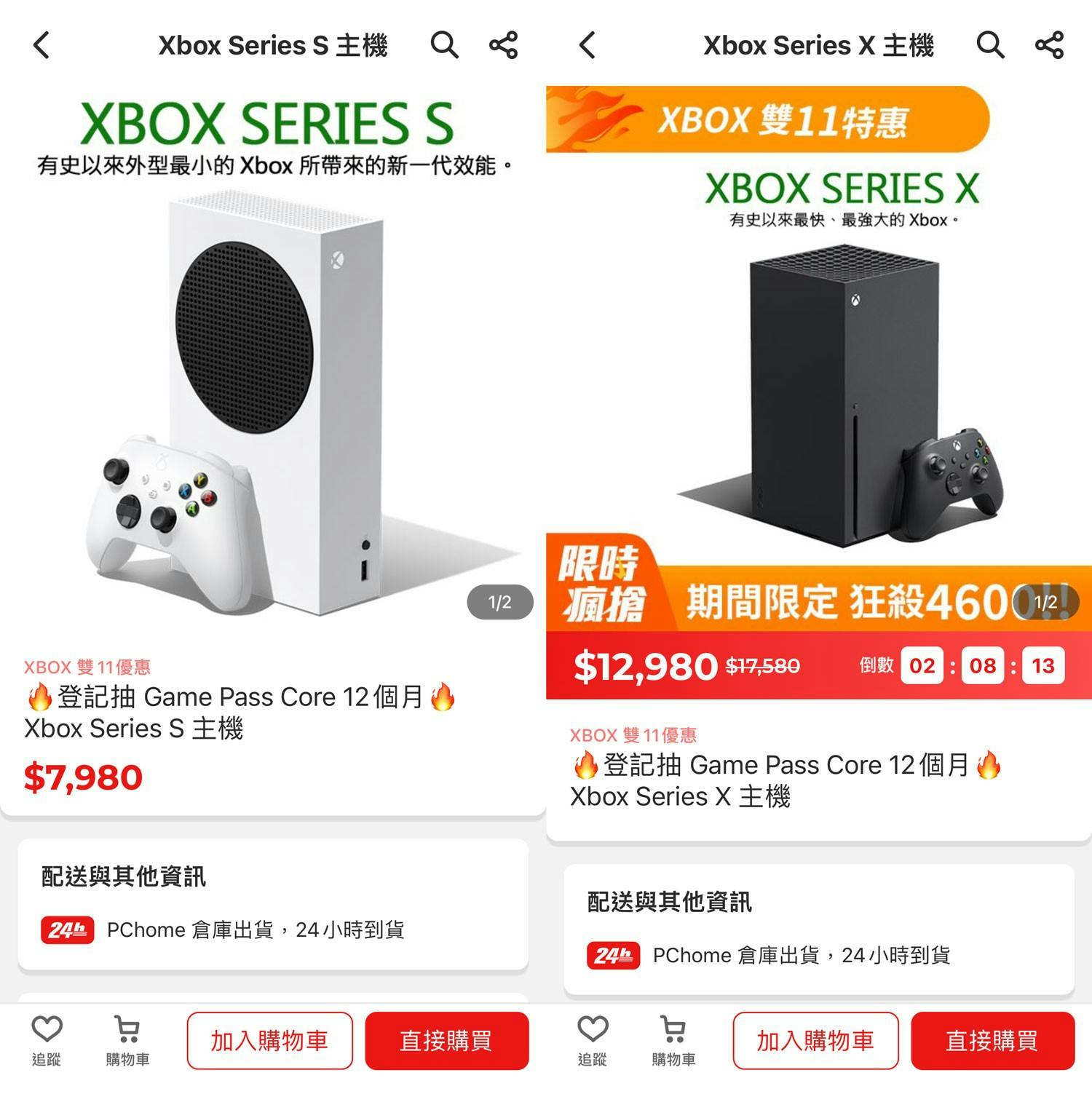Tap XBOX 雙11優惠 link on Series X

tap(633, 735)
